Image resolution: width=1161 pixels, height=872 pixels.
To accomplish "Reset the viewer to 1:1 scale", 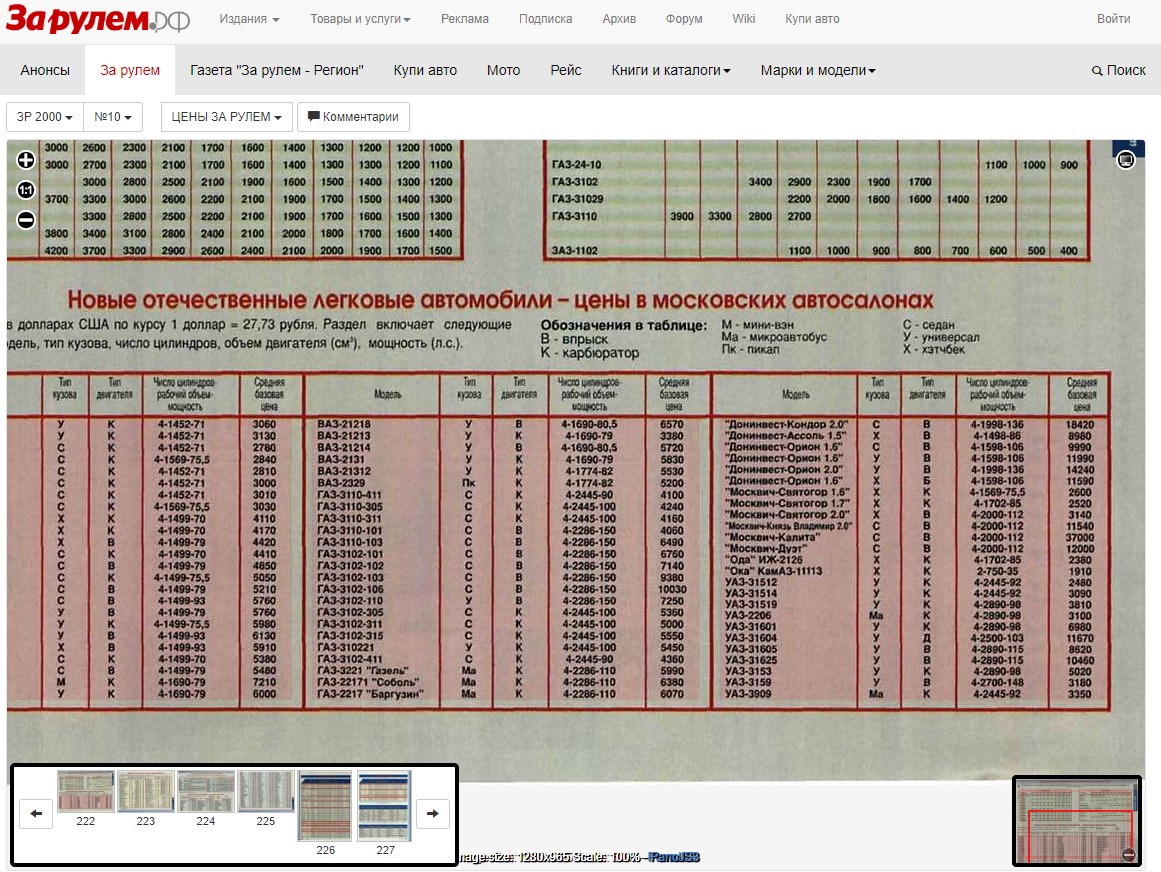I will [26, 190].
